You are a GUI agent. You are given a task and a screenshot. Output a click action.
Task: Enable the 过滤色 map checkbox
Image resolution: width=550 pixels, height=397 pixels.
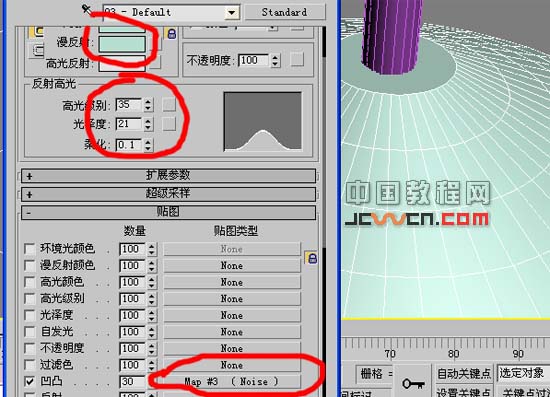(x=30, y=365)
